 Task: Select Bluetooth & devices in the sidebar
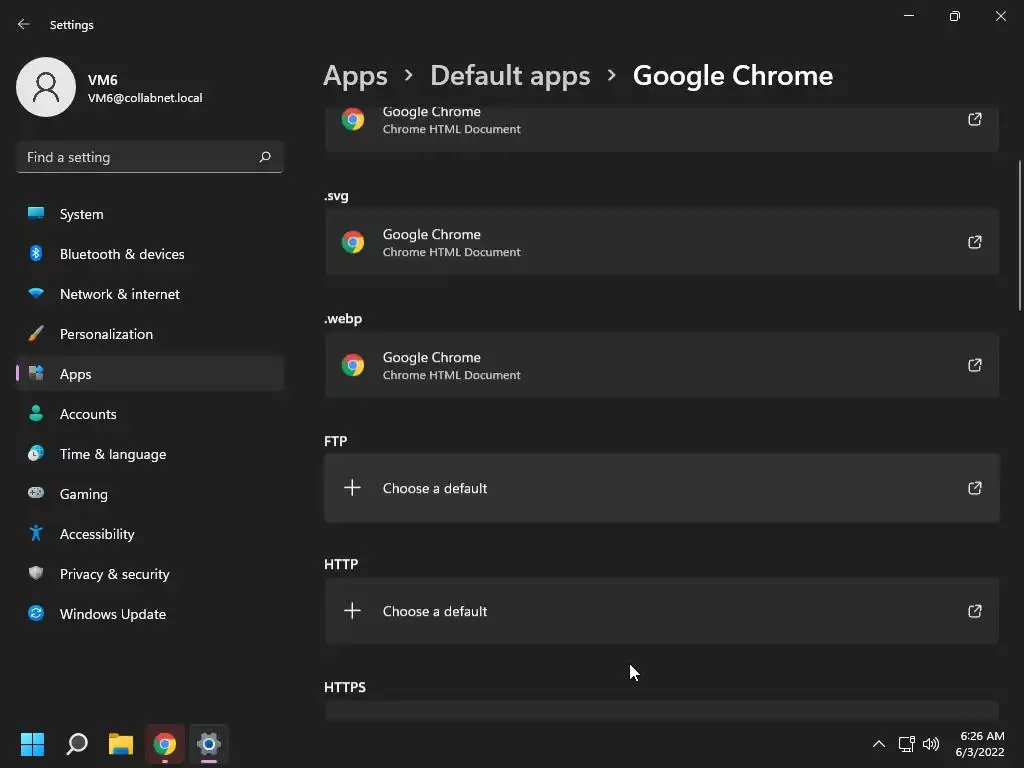click(x=122, y=254)
